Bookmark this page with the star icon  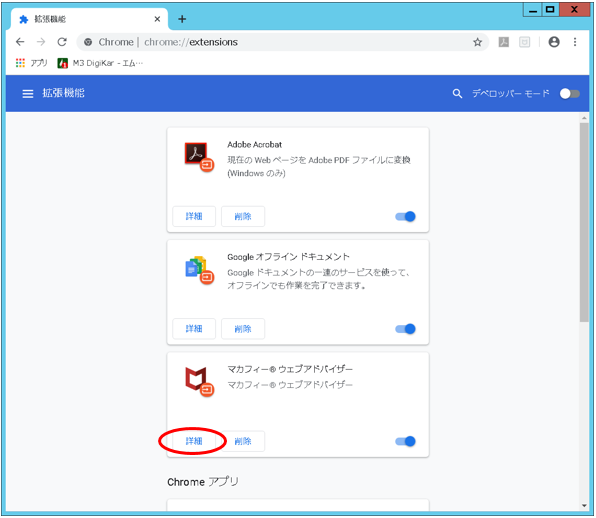coord(477,42)
